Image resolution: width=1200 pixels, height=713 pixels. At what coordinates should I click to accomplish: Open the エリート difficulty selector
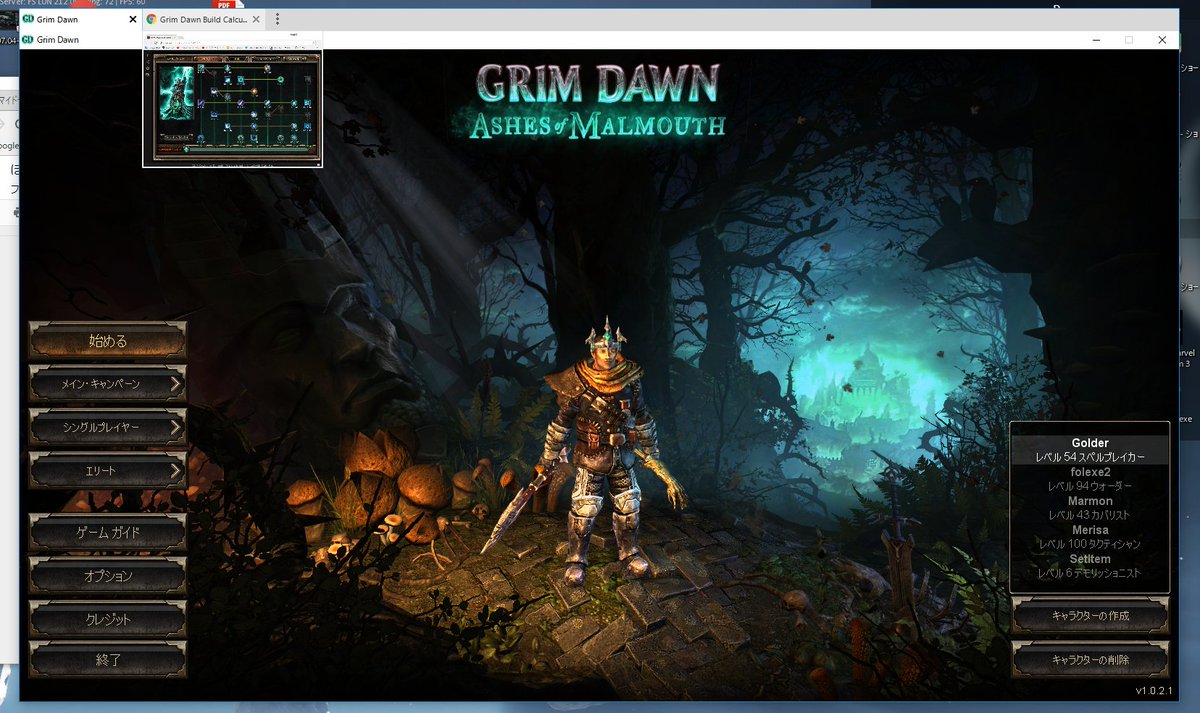(x=107, y=470)
